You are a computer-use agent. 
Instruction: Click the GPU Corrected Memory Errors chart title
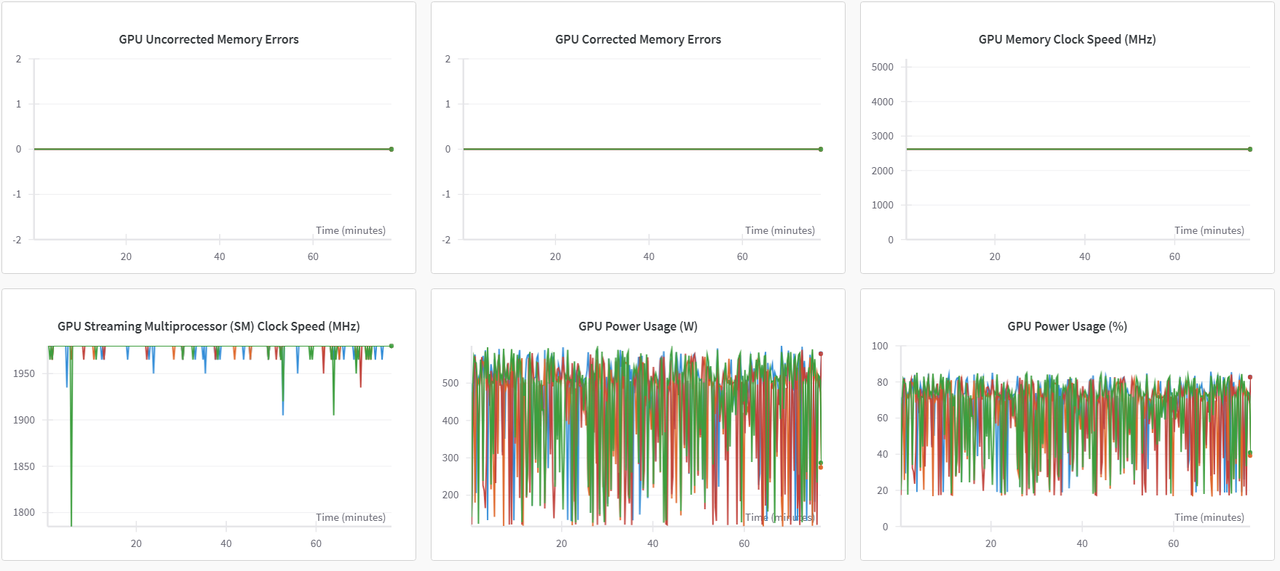pyautogui.click(x=638, y=40)
